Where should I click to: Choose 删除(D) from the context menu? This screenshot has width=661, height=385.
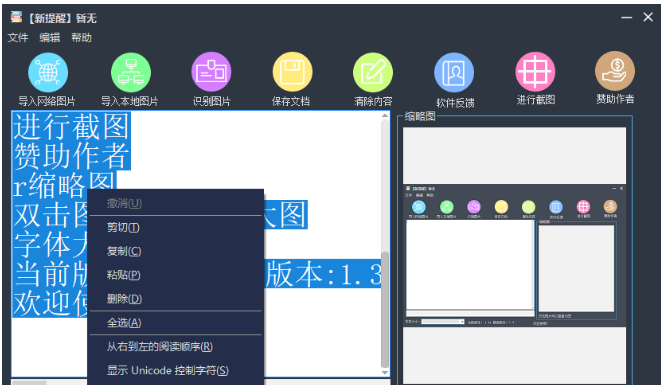point(175,299)
